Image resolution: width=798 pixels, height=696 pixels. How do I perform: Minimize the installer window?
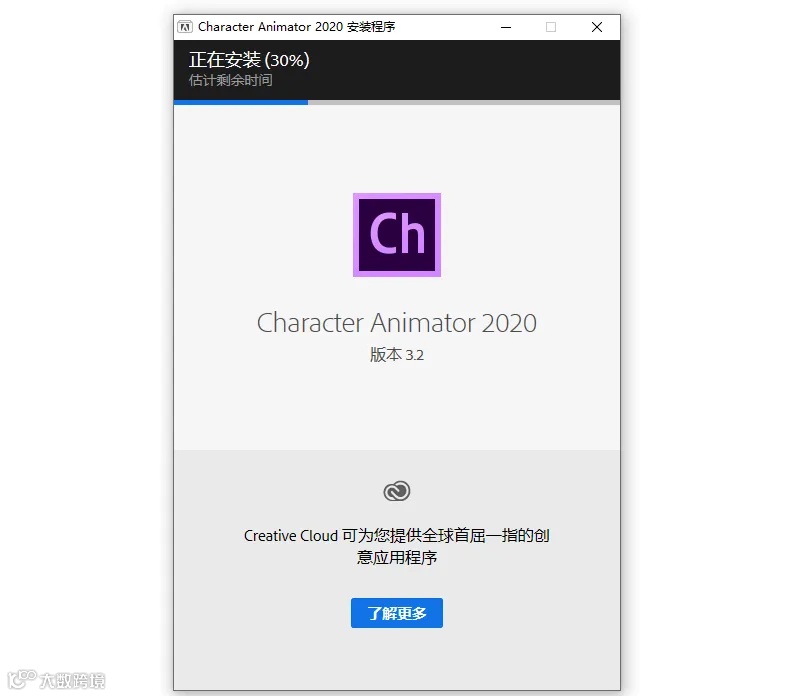point(506,27)
